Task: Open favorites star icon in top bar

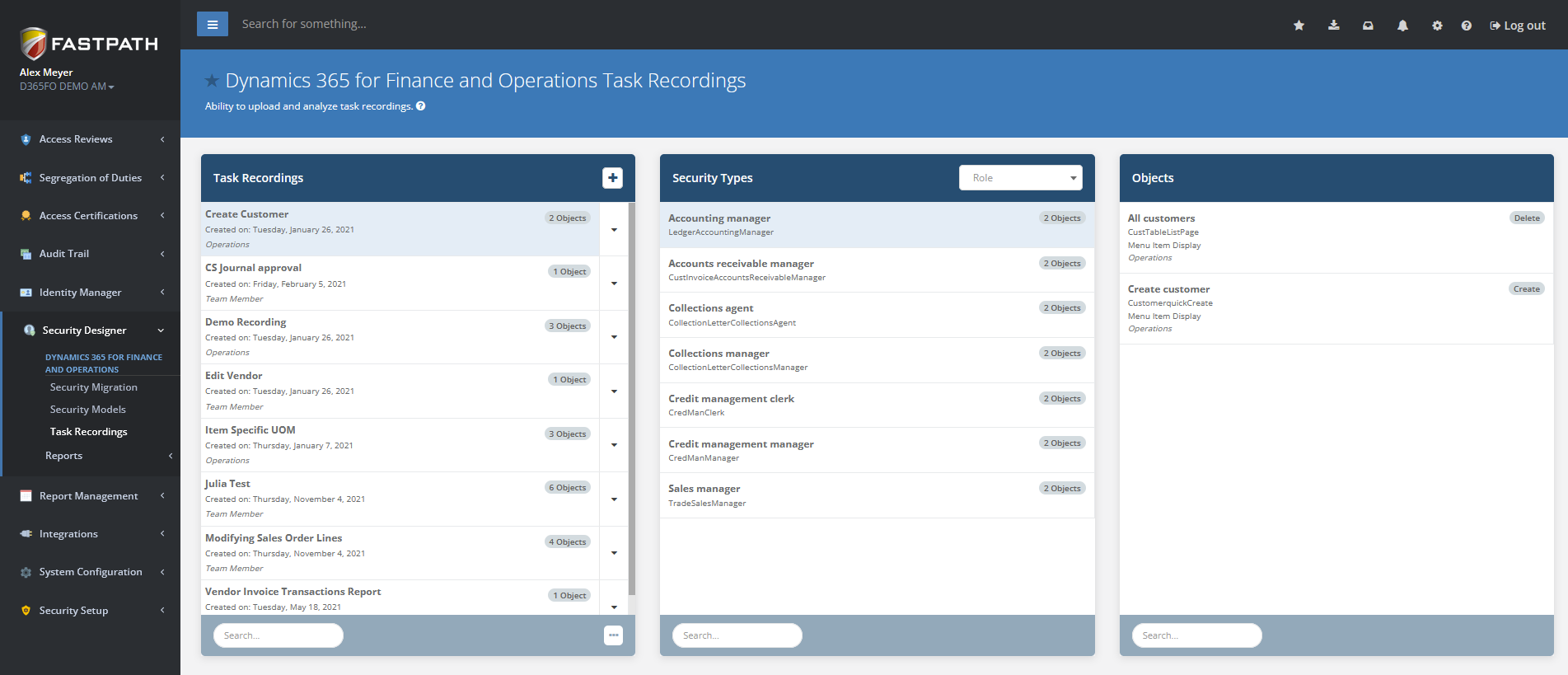Action: [x=1299, y=26]
